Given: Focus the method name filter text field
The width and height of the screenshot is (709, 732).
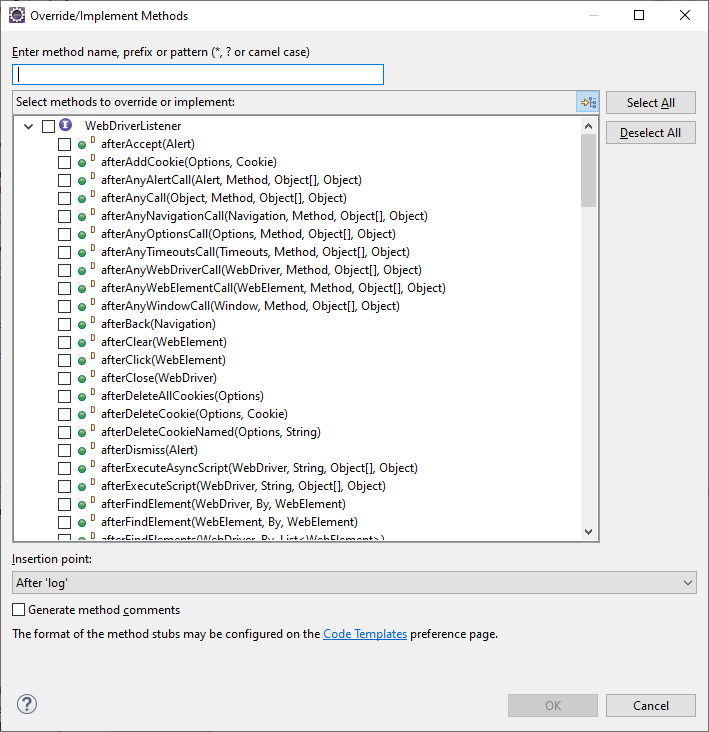Looking at the screenshot, I should pyautogui.click(x=198, y=75).
